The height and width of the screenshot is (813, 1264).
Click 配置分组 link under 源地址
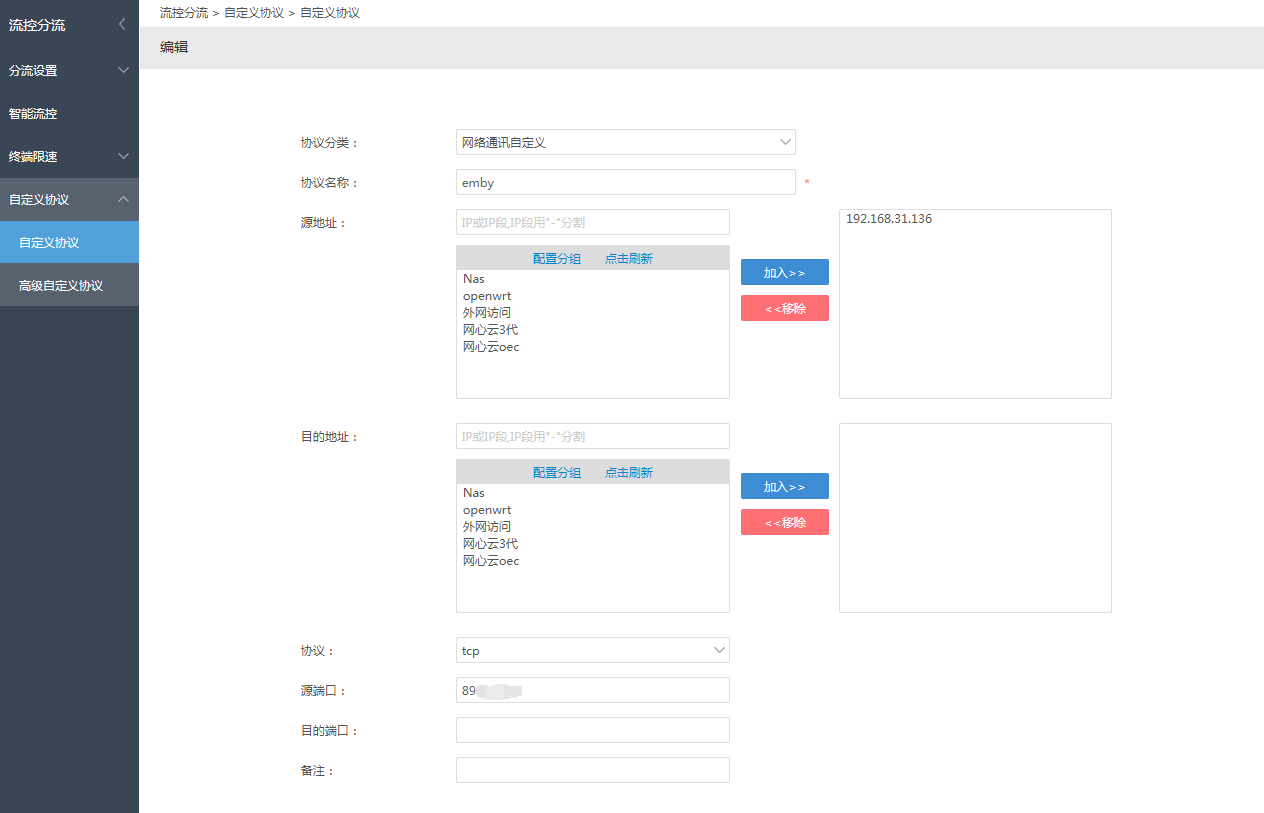[x=556, y=259]
